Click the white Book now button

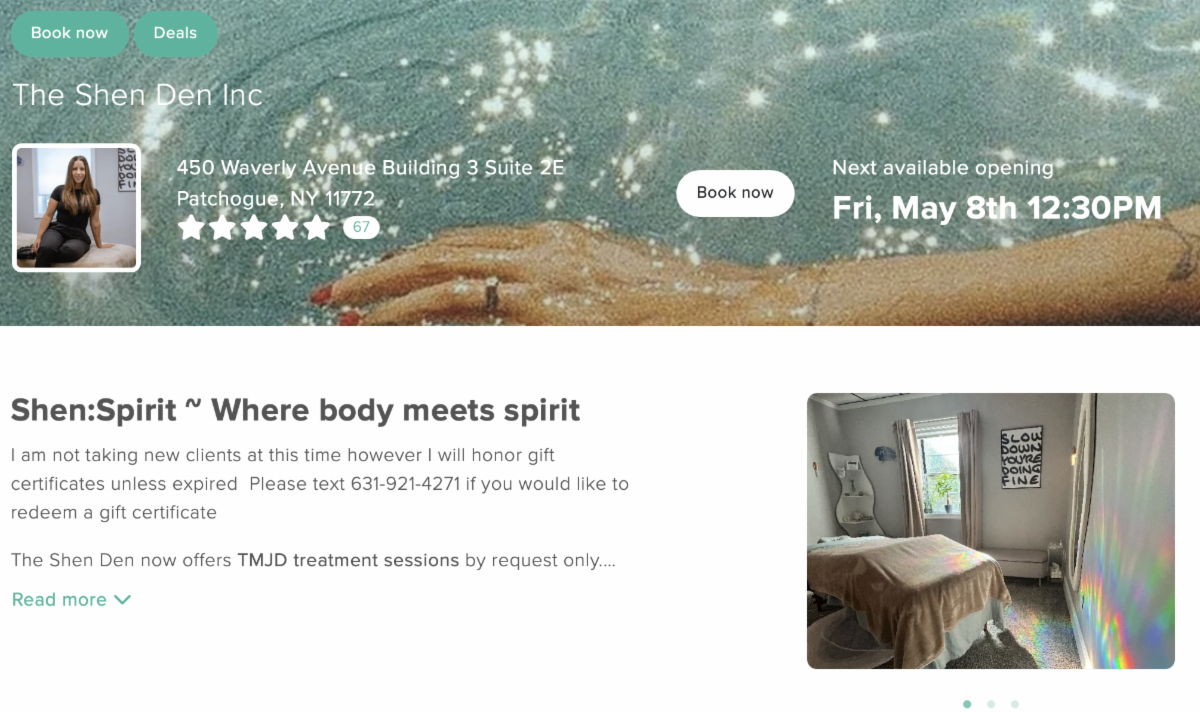[x=735, y=193]
